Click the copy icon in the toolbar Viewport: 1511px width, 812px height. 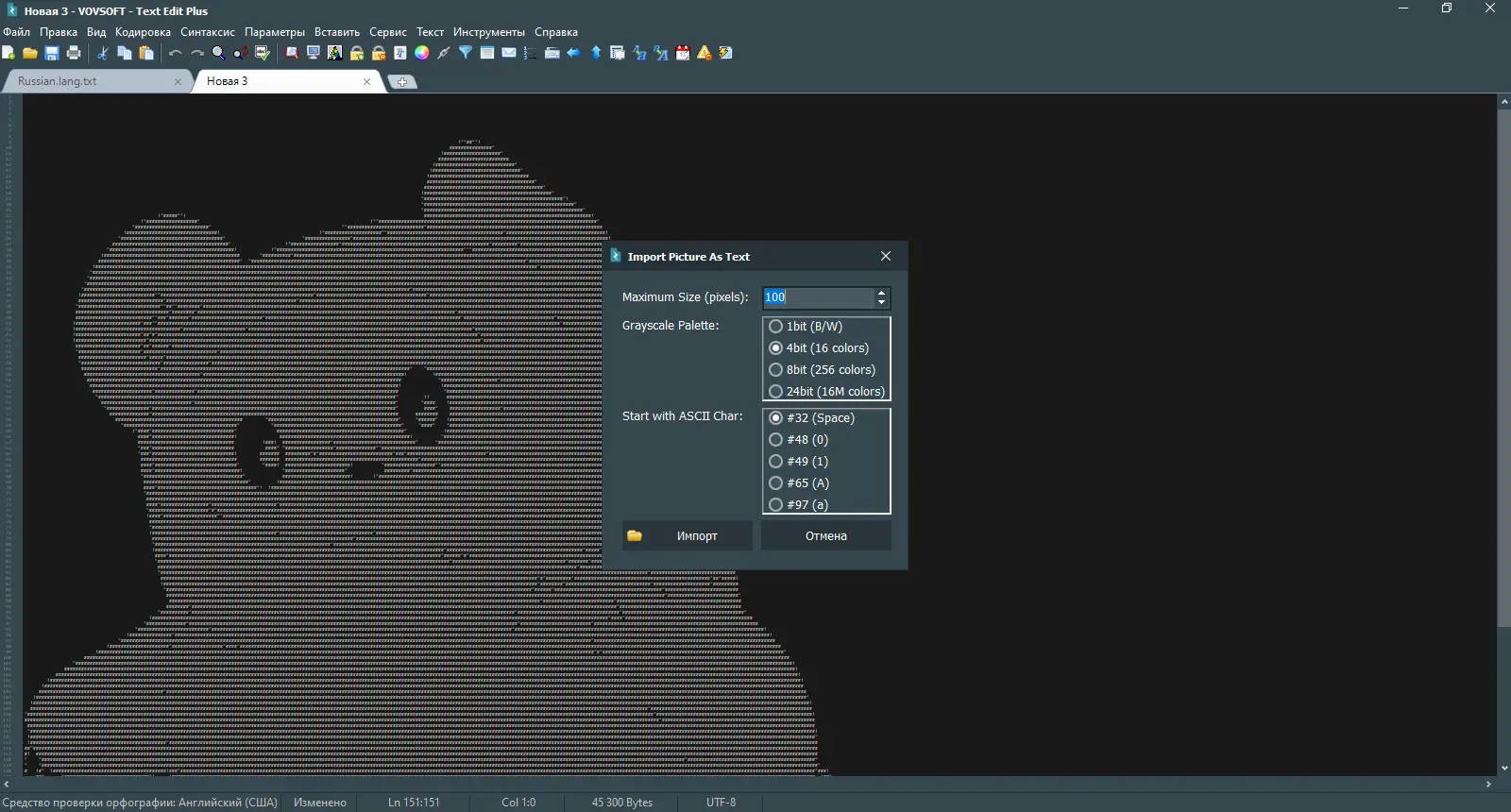(x=125, y=53)
